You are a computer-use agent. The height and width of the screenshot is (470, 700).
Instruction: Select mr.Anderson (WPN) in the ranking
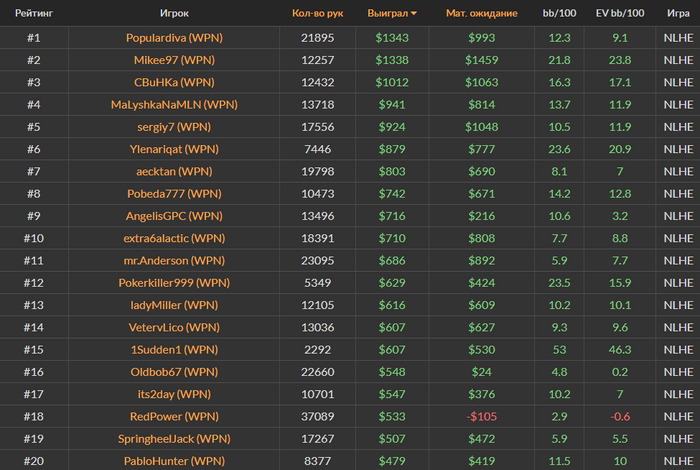click(x=174, y=261)
